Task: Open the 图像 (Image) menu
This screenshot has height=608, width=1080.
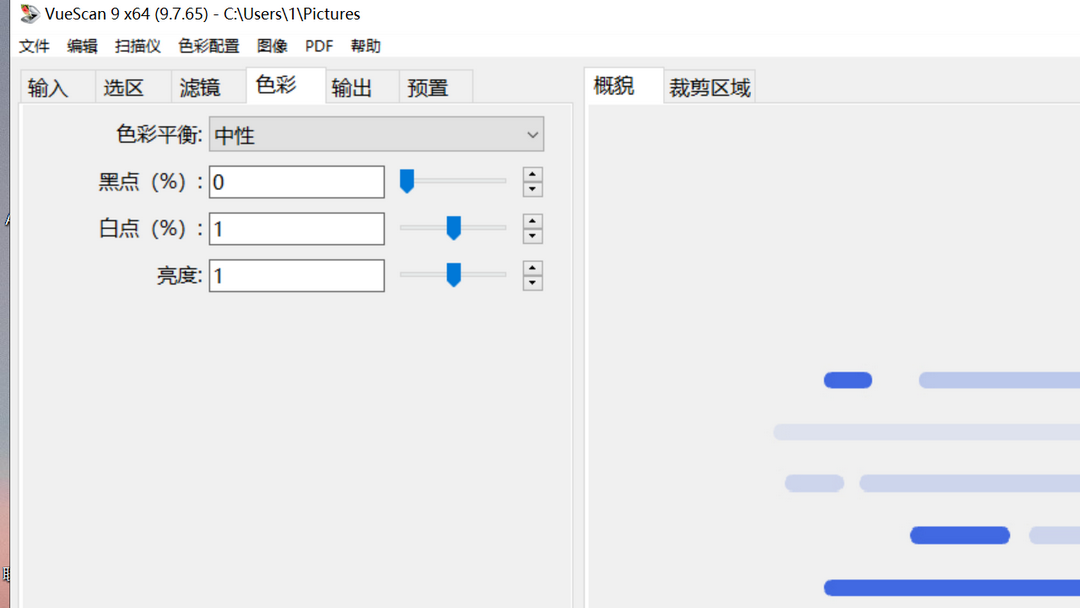Action: [x=272, y=46]
